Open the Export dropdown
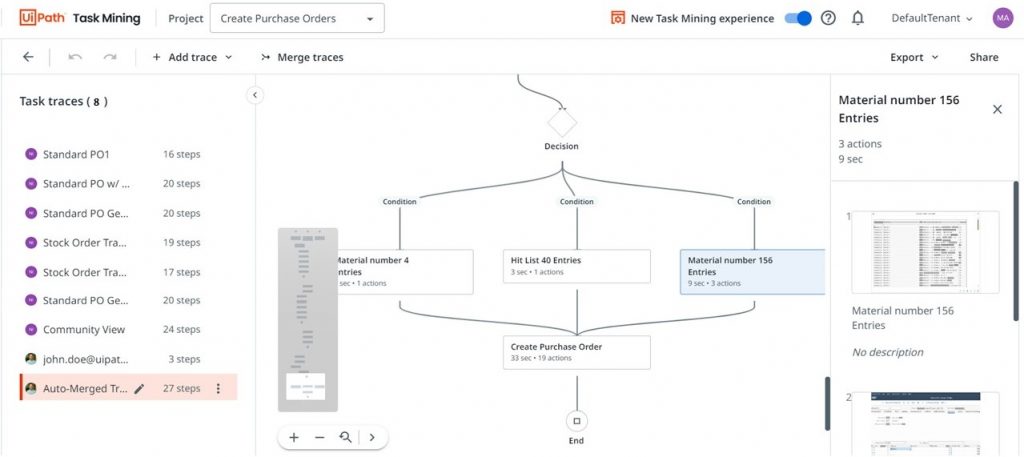The height and width of the screenshot is (457, 1024). click(x=914, y=57)
